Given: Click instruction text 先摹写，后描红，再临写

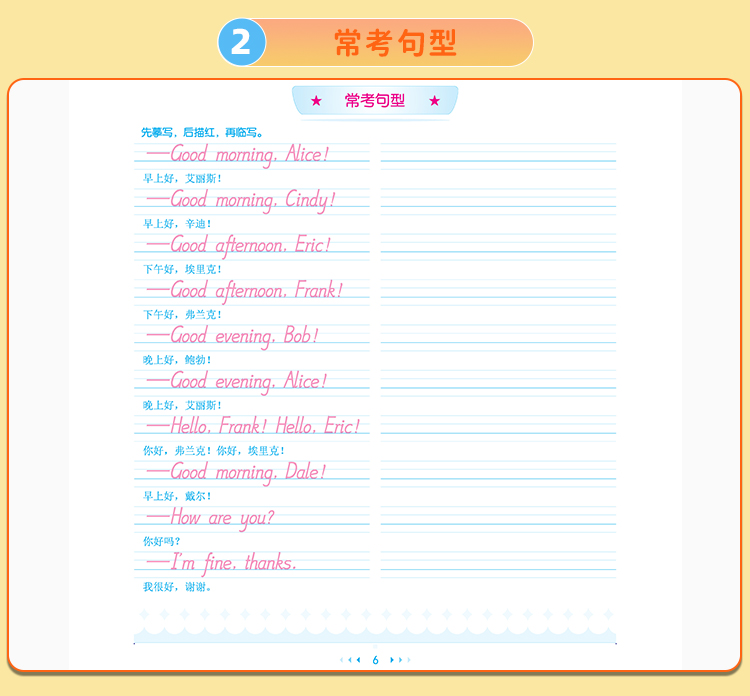Looking at the screenshot, I should (202, 132).
